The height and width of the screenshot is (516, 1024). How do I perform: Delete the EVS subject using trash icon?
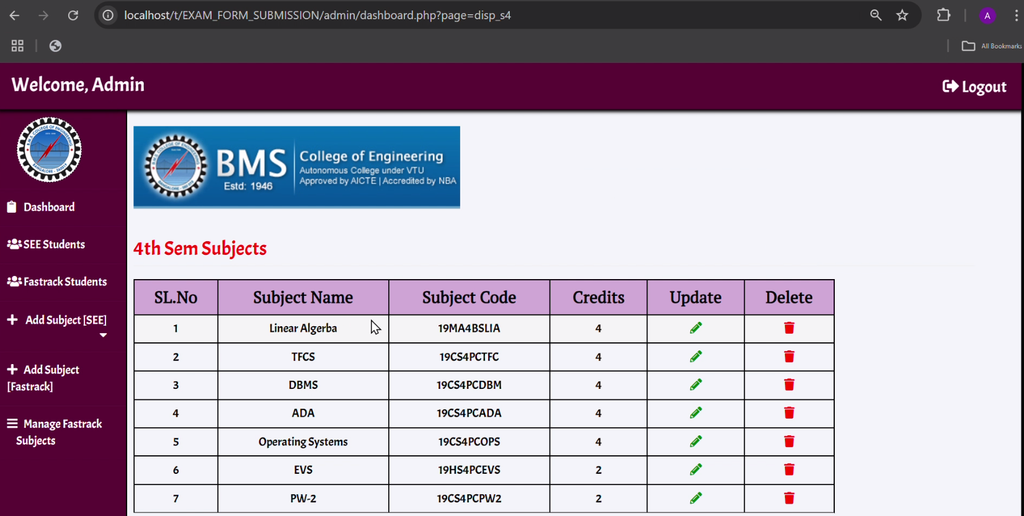point(789,470)
